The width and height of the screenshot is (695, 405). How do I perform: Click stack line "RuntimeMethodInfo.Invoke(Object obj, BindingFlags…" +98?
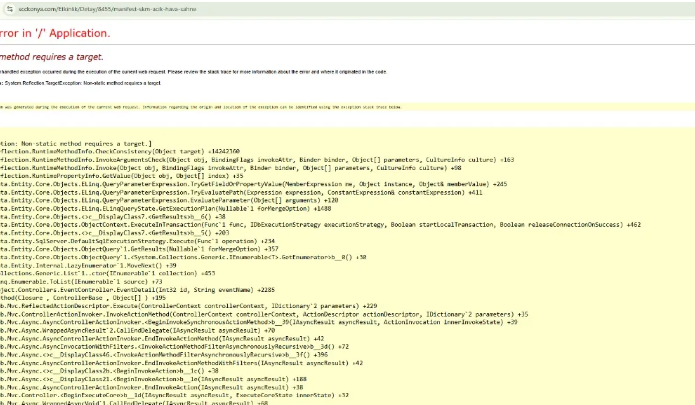tap(230, 168)
